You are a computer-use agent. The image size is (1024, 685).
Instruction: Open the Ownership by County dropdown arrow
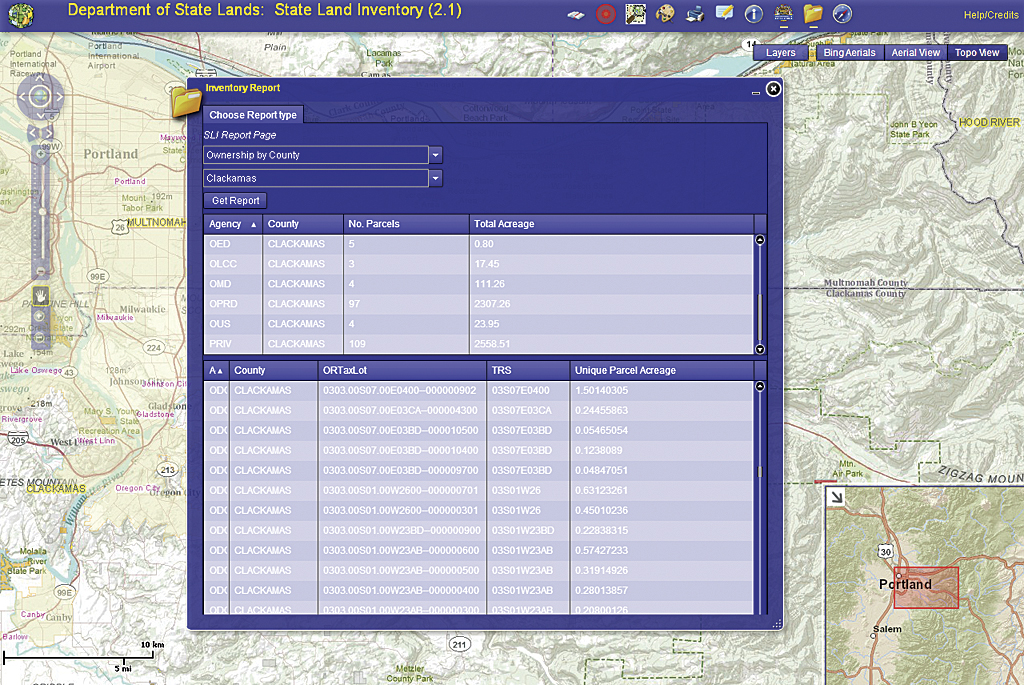click(436, 155)
